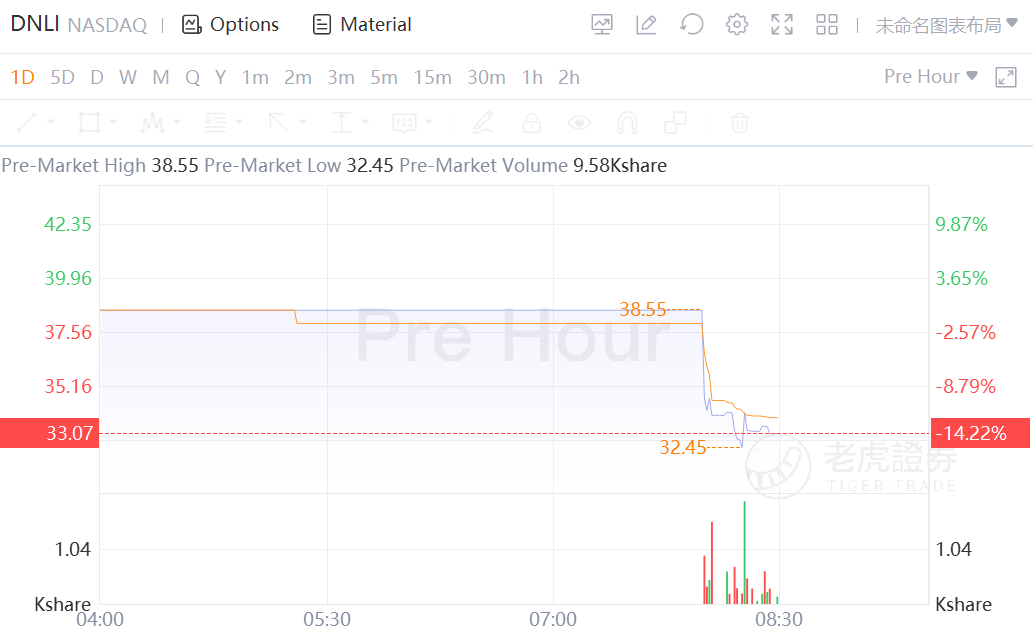
Task: Open the Options button
Action: pyautogui.click(x=230, y=25)
